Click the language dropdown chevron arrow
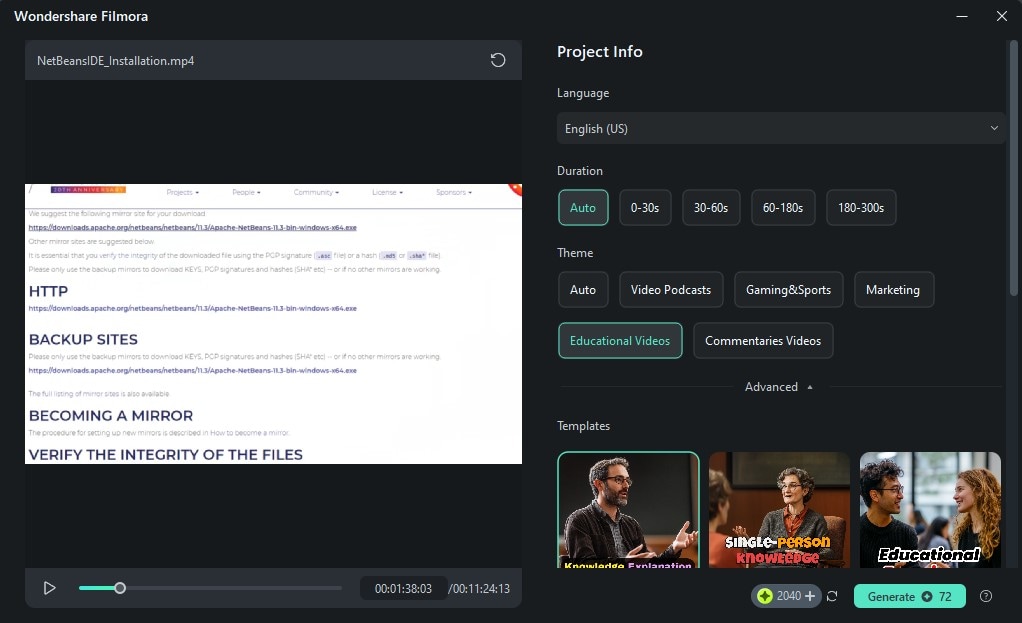The height and width of the screenshot is (623, 1022). pos(994,128)
